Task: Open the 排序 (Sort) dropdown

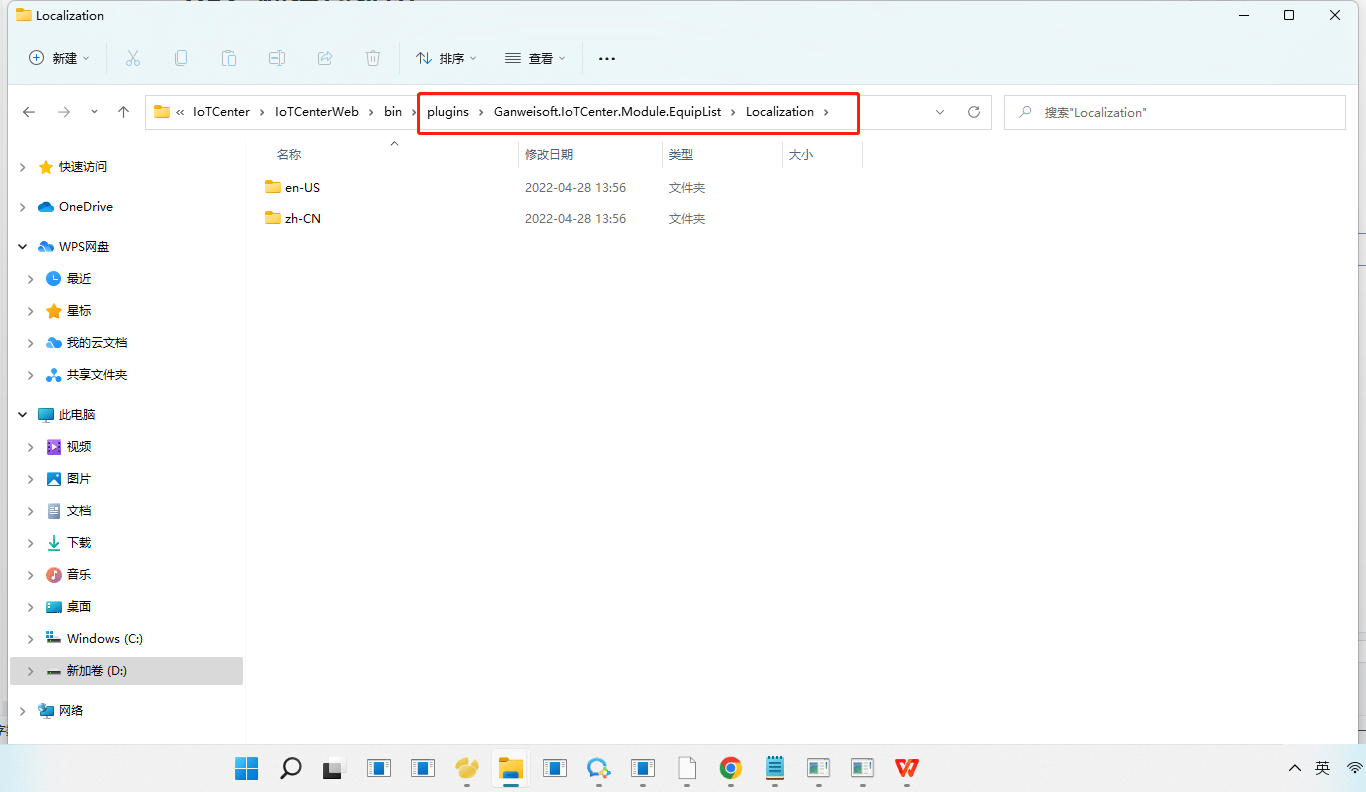Action: (x=446, y=58)
